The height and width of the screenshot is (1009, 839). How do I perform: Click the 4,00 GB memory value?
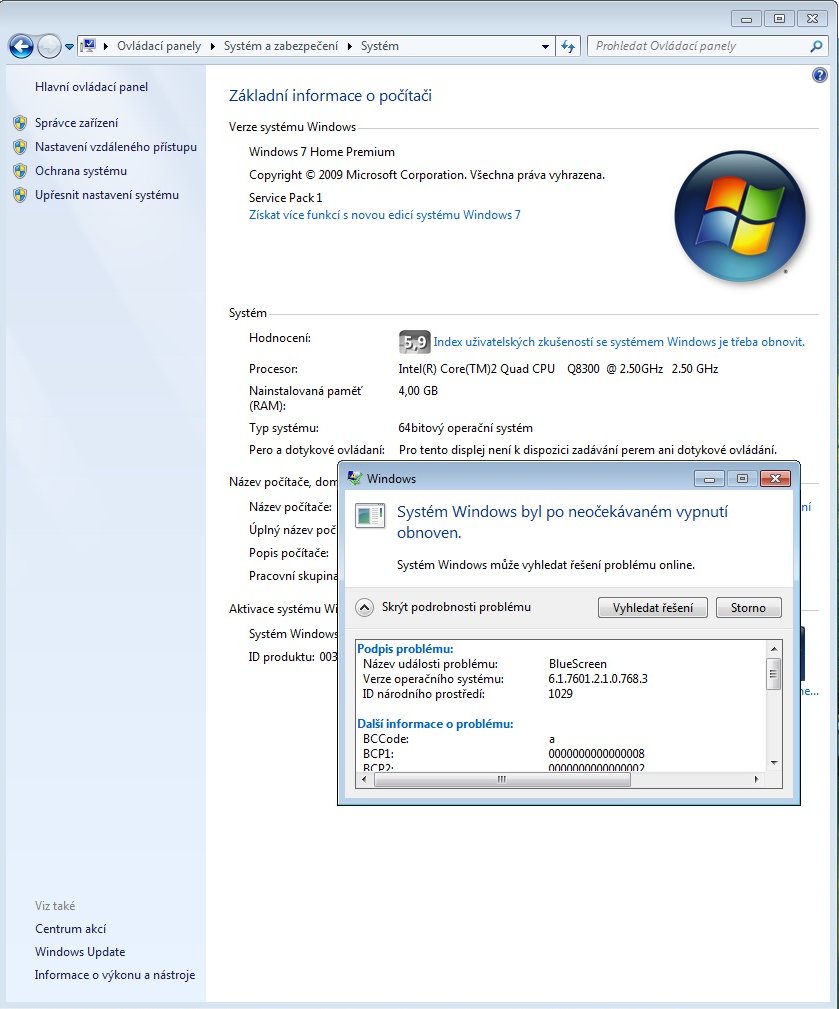pos(418,391)
